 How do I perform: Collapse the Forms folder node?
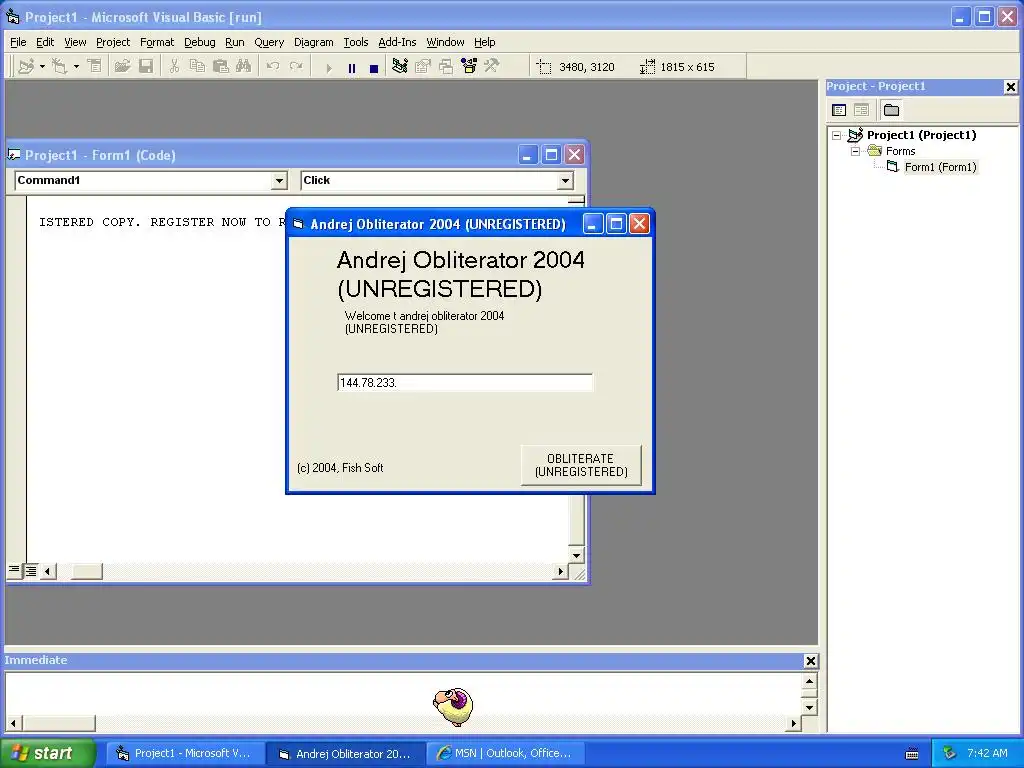pyautogui.click(x=855, y=152)
